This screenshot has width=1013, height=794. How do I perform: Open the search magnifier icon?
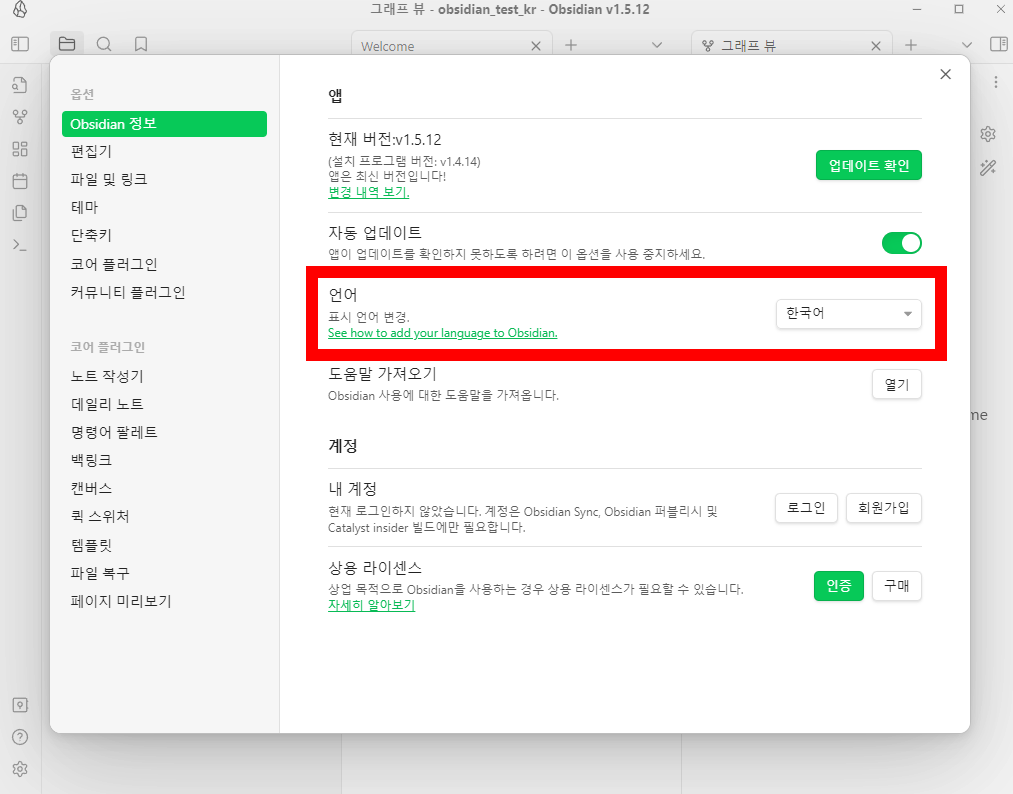[103, 44]
